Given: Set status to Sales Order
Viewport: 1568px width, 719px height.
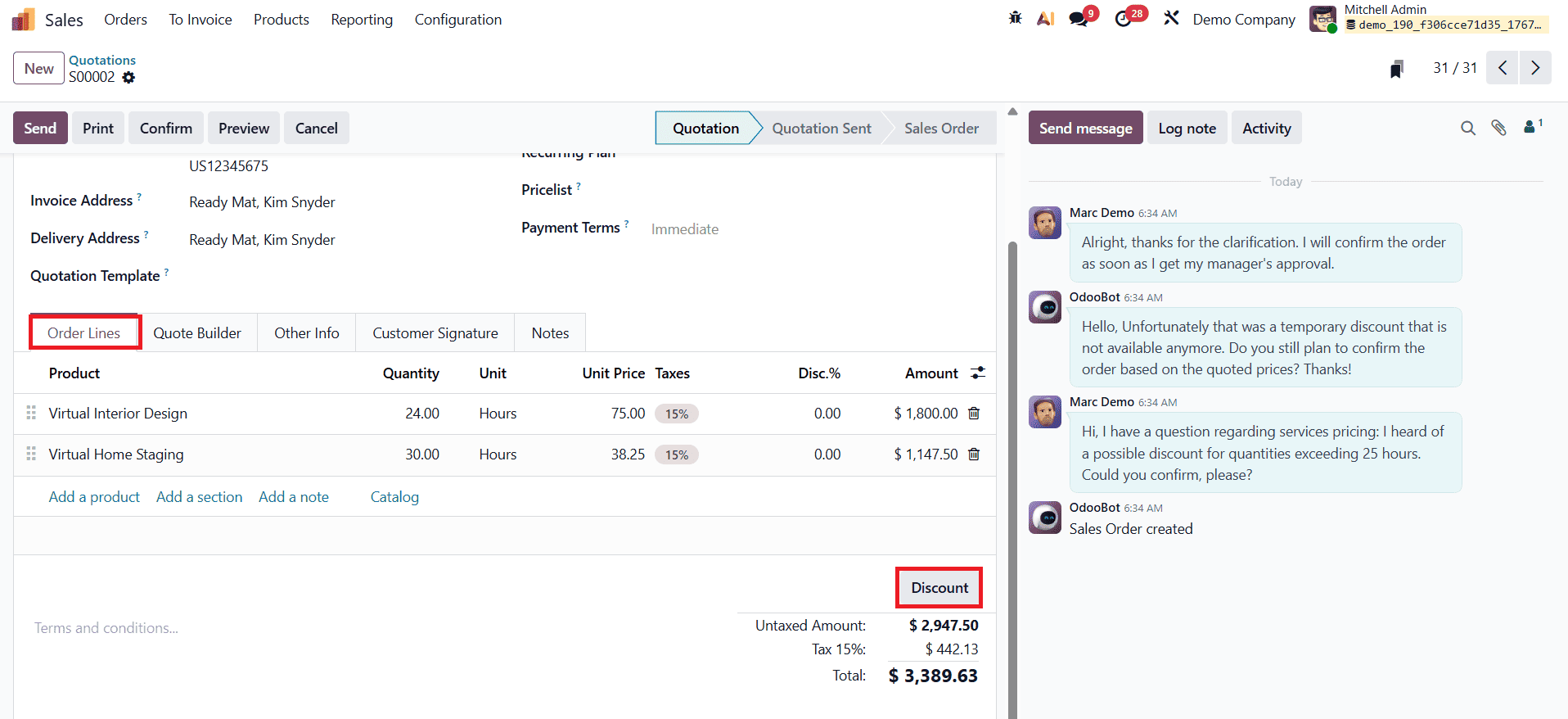Looking at the screenshot, I should 941,128.
